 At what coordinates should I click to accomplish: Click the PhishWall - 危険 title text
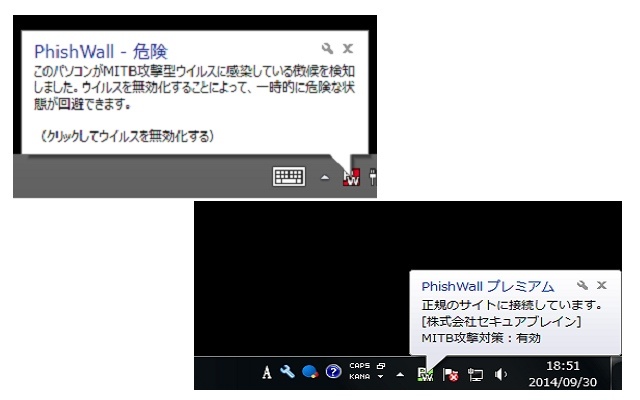101,52
